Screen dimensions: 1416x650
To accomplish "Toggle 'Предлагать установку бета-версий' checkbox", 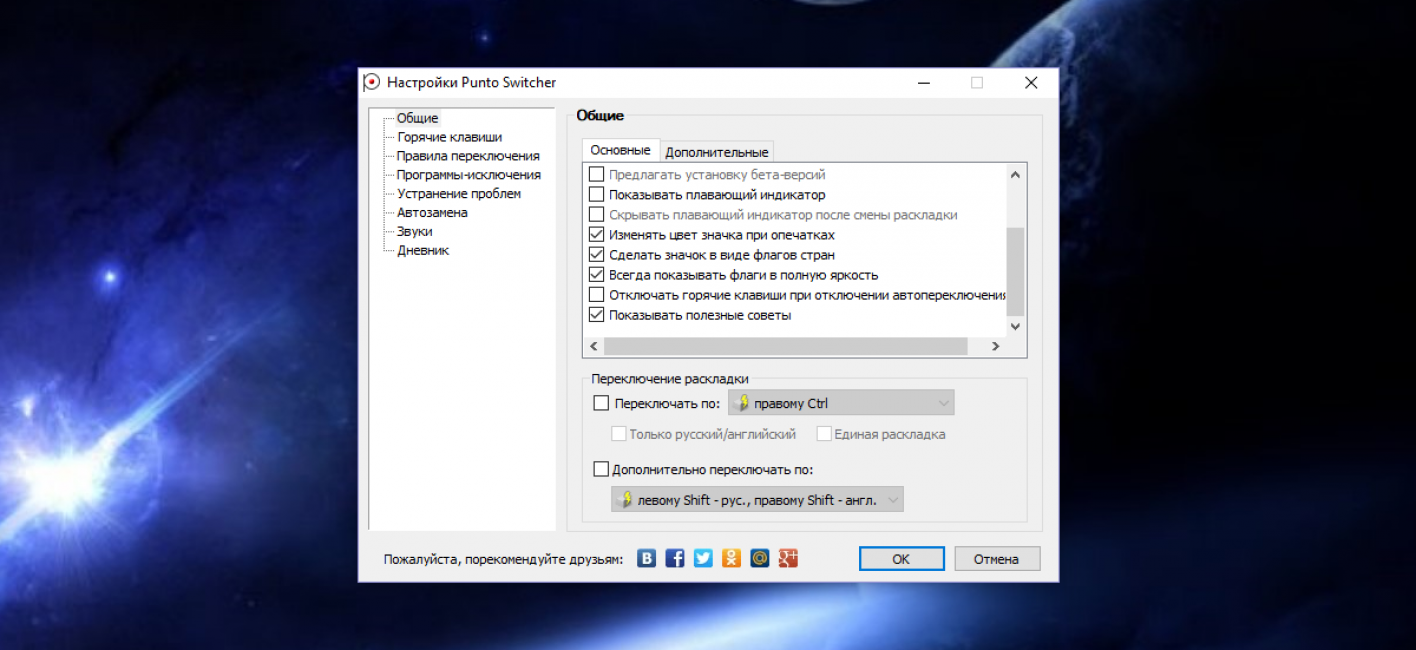I will pyautogui.click(x=597, y=175).
